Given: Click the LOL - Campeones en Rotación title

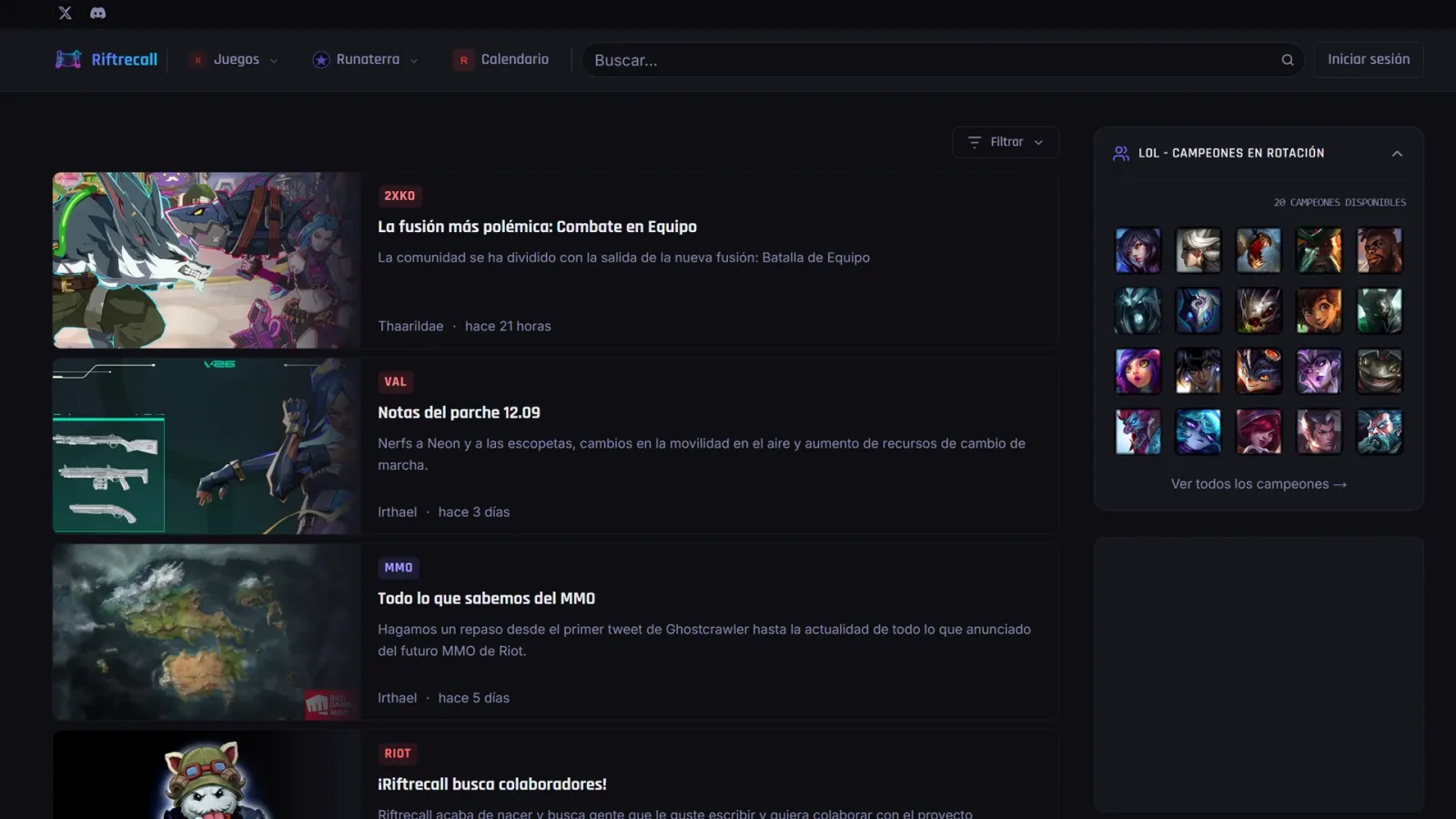Looking at the screenshot, I should 1231,153.
